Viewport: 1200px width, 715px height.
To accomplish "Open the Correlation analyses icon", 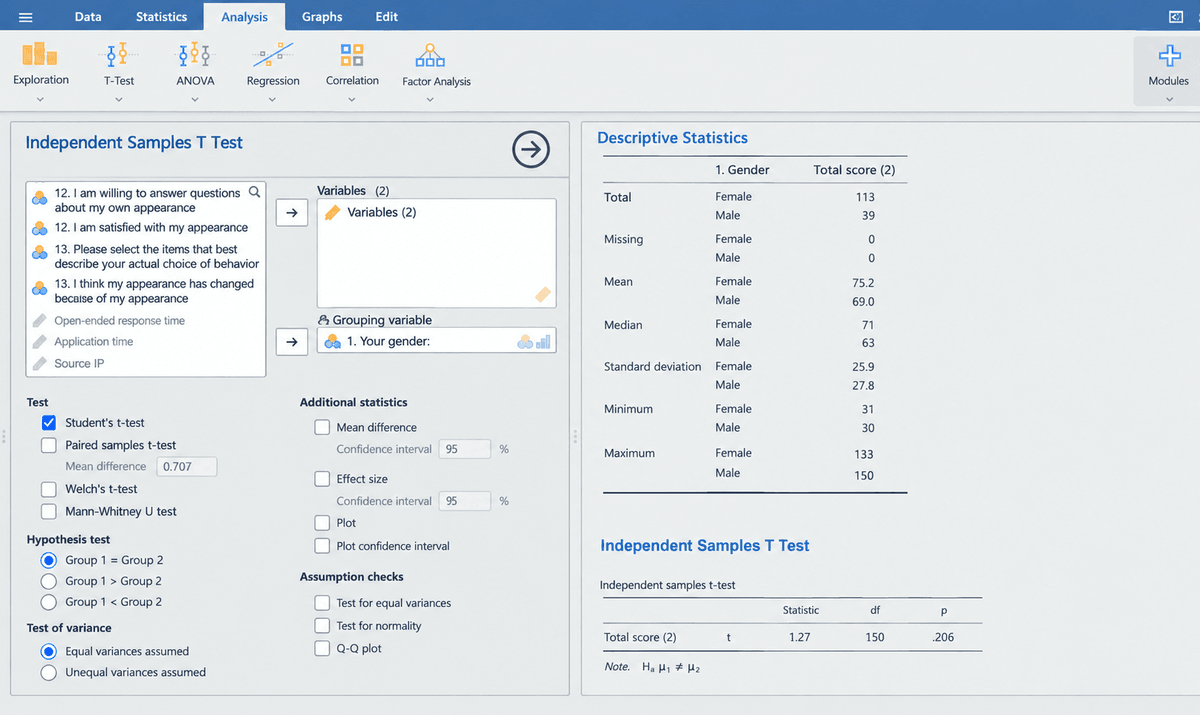I will click(352, 54).
